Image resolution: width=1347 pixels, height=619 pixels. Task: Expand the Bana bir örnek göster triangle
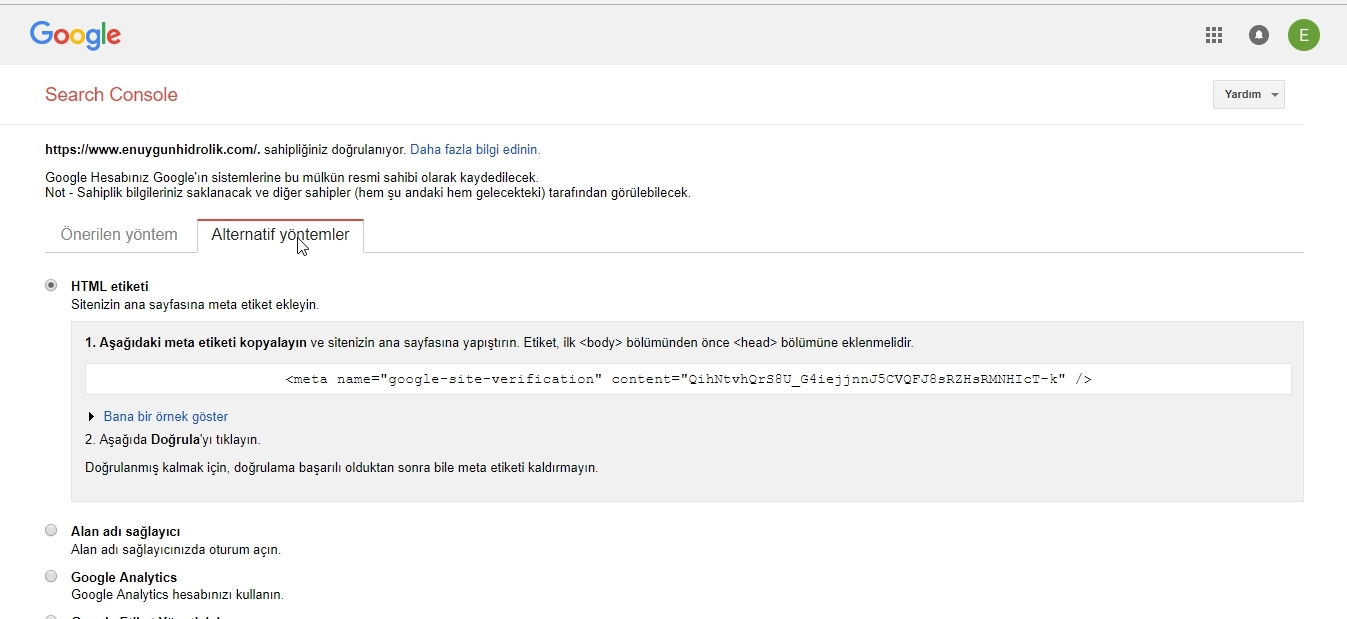click(92, 417)
